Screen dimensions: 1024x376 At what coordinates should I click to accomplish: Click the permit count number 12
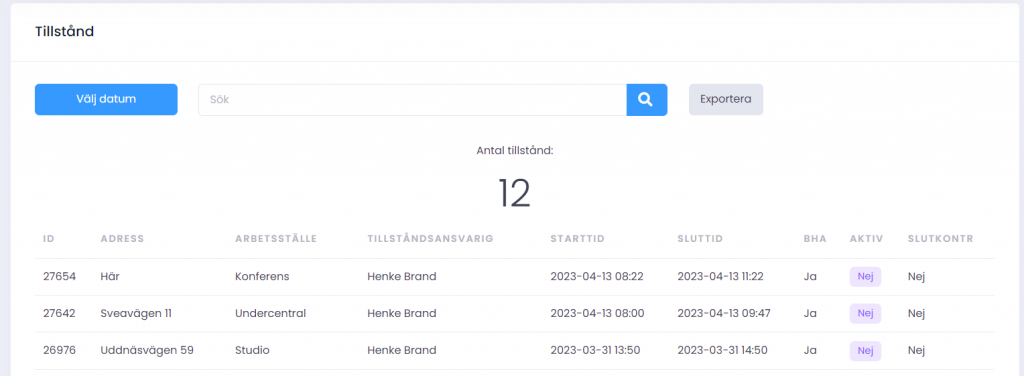[x=514, y=193]
